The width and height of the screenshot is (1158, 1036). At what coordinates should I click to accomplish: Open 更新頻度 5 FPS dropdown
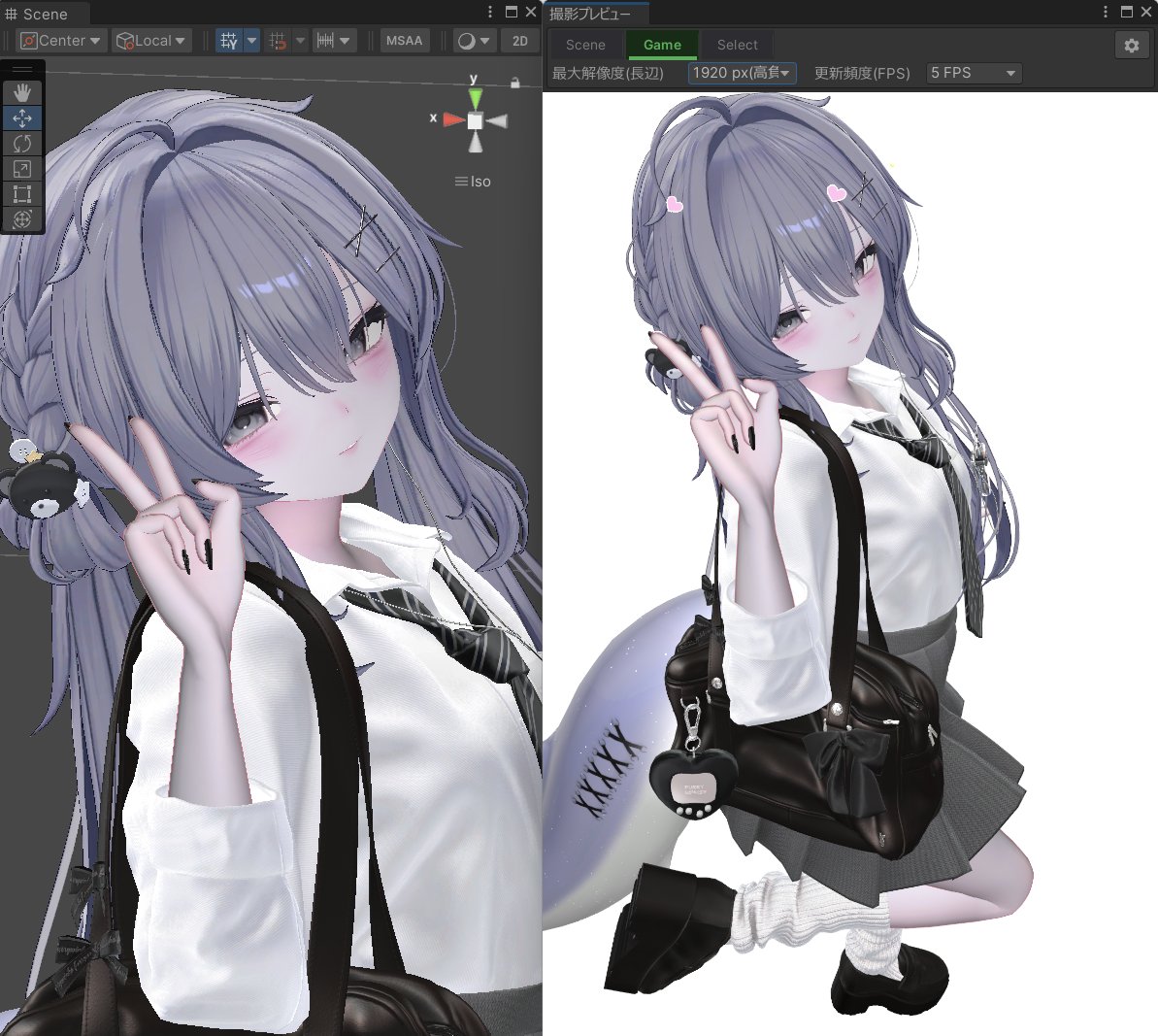point(975,73)
